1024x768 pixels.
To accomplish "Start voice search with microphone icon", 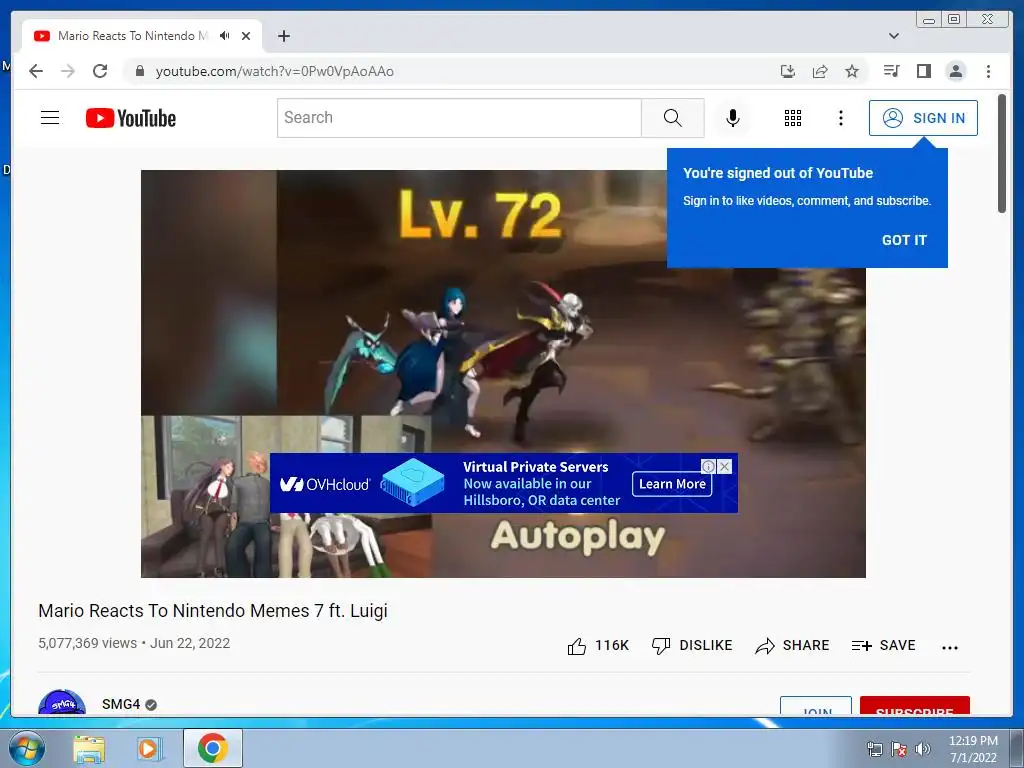I will [733, 118].
